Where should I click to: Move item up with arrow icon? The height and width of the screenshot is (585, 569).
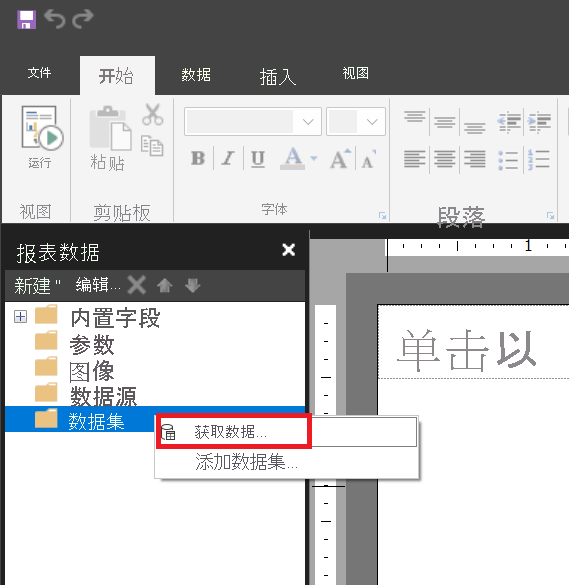165,285
